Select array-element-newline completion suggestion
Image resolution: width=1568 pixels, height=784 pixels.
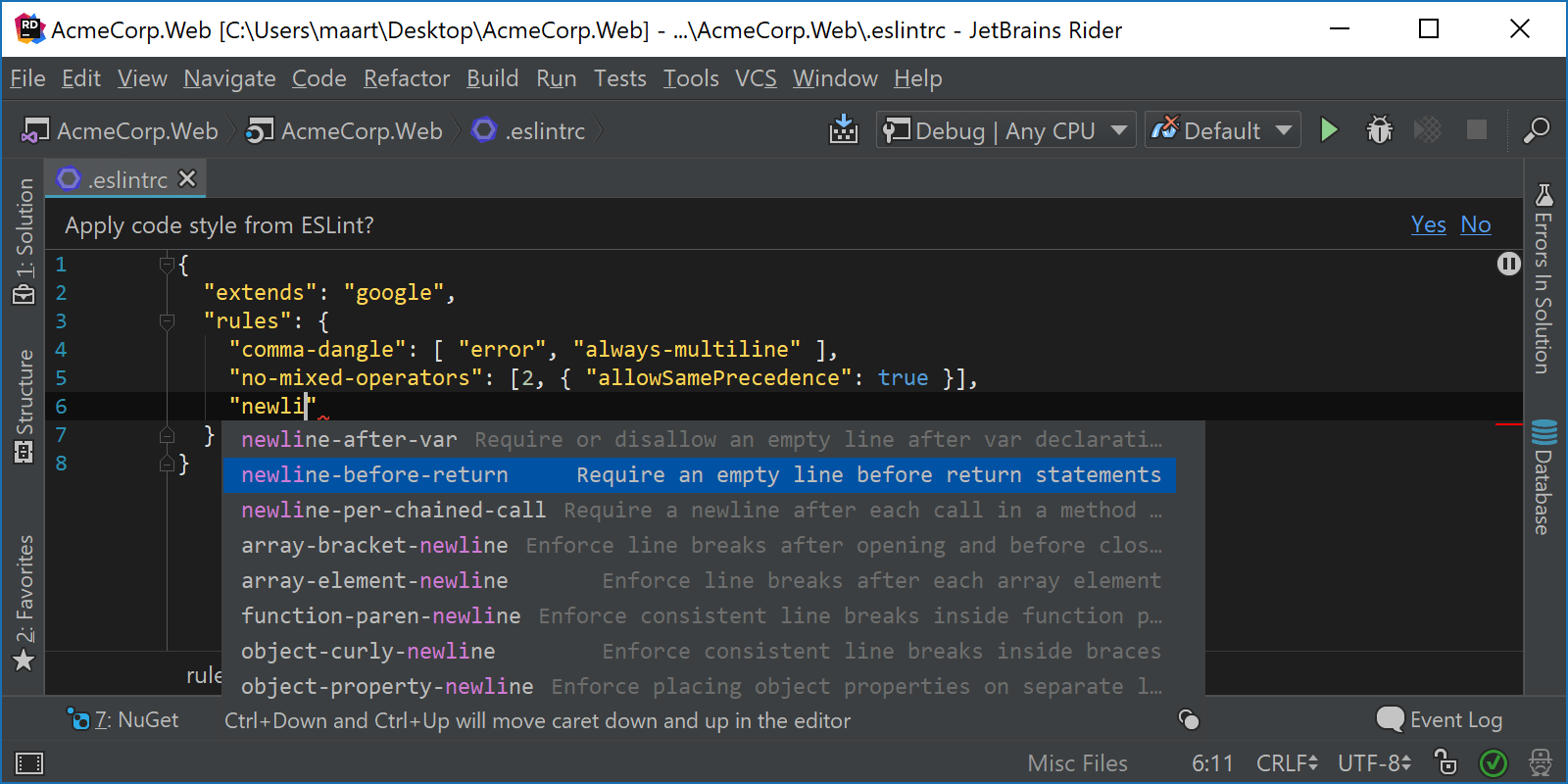699,580
